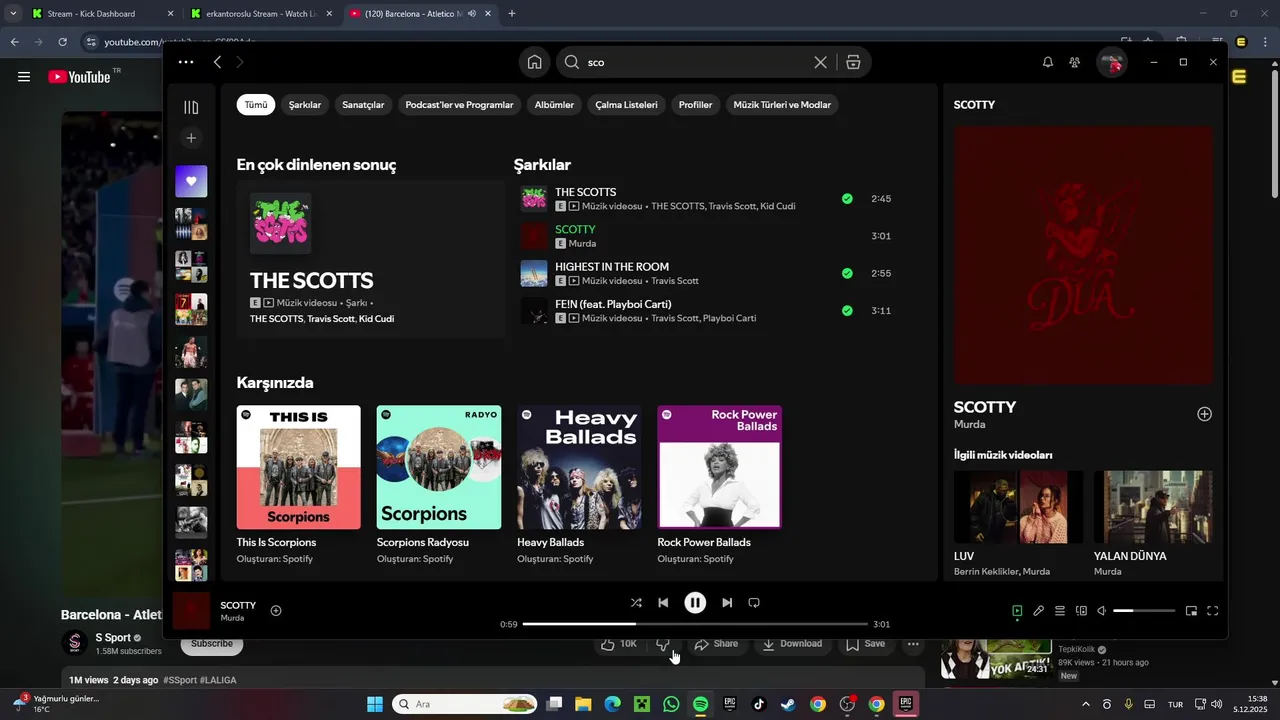Add current track to Liked Songs in player bar
1280x720 pixels.
pos(276,610)
